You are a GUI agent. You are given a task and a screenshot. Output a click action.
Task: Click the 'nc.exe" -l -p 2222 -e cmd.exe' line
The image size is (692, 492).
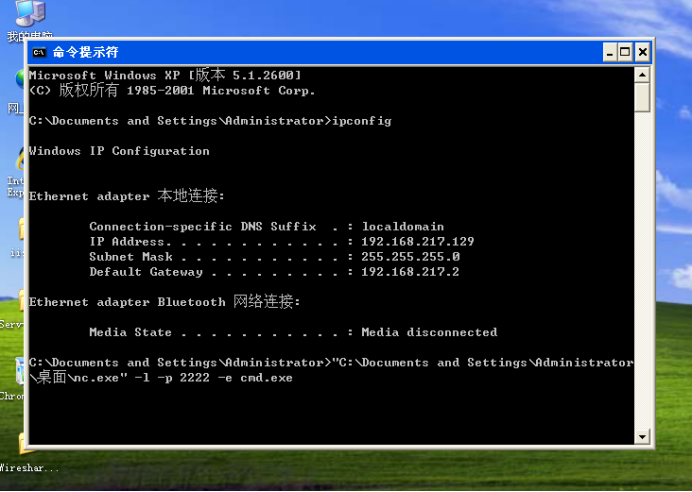coord(161,378)
